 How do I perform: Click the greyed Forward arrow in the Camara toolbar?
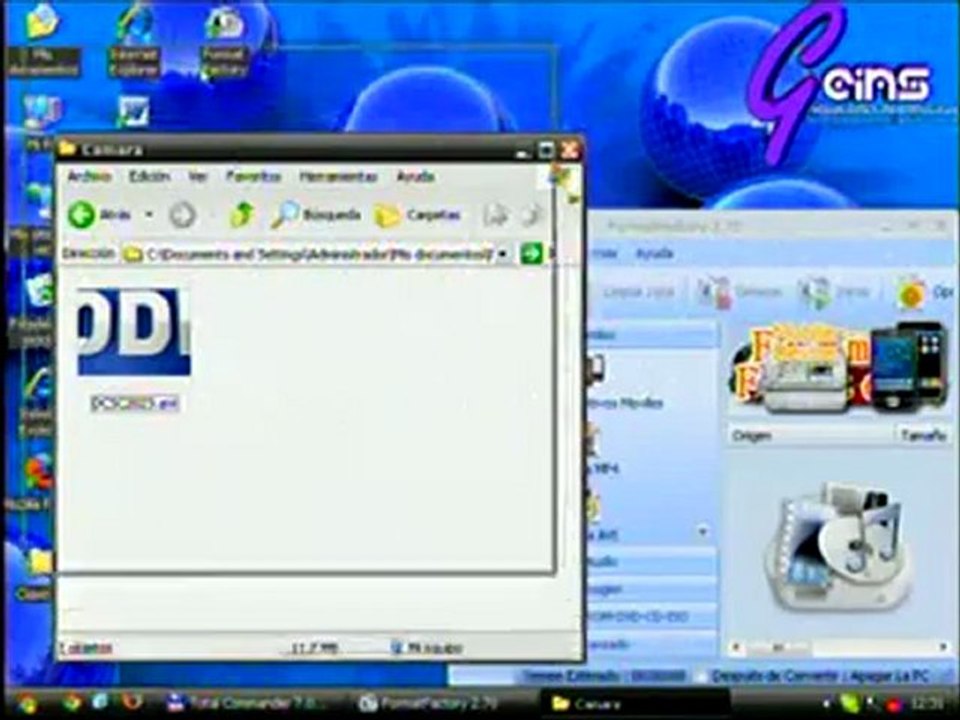pyautogui.click(x=182, y=215)
